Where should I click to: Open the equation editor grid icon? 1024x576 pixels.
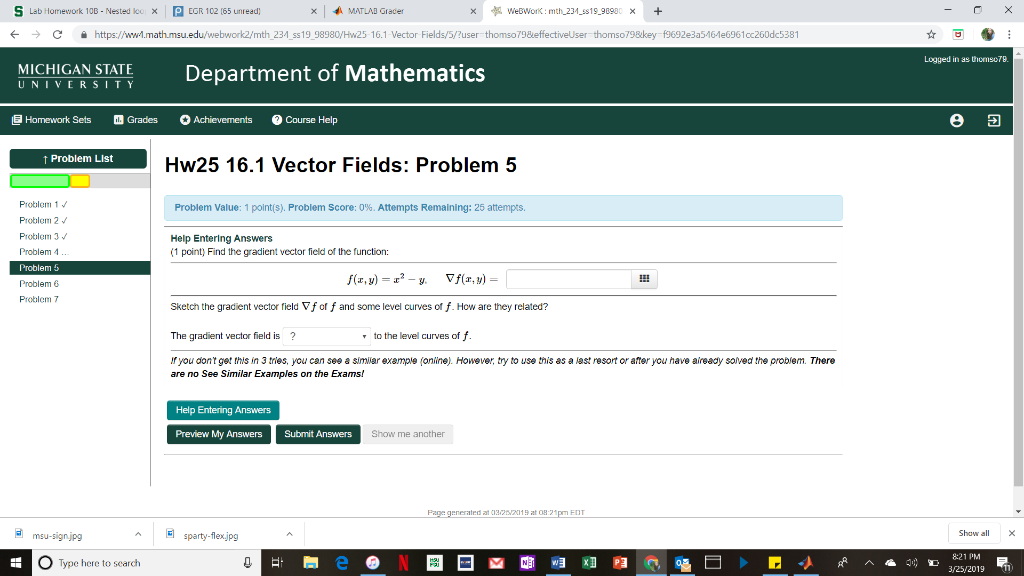644,279
